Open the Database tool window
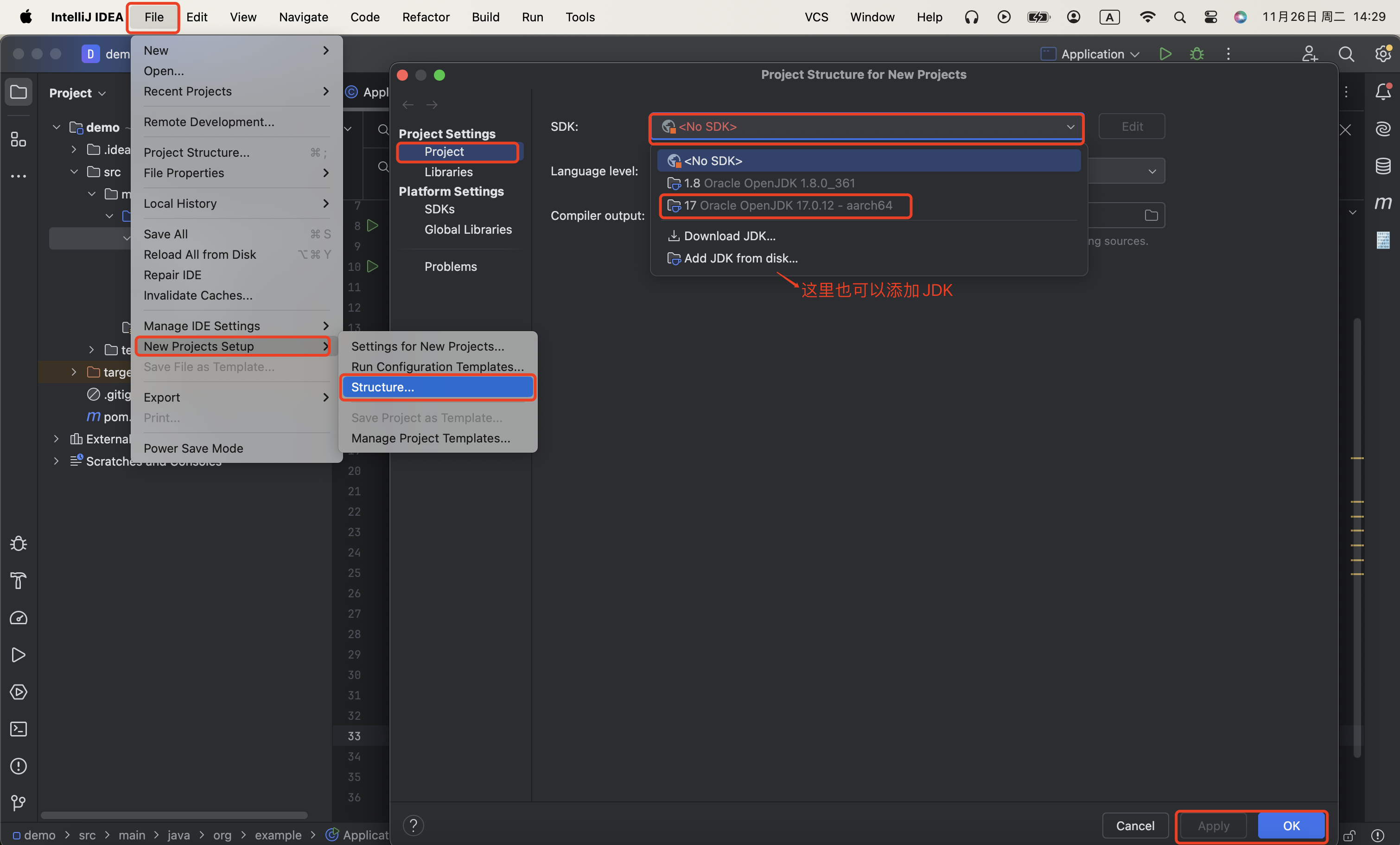The width and height of the screenshot is (1400, 845). pos(1383,166)
